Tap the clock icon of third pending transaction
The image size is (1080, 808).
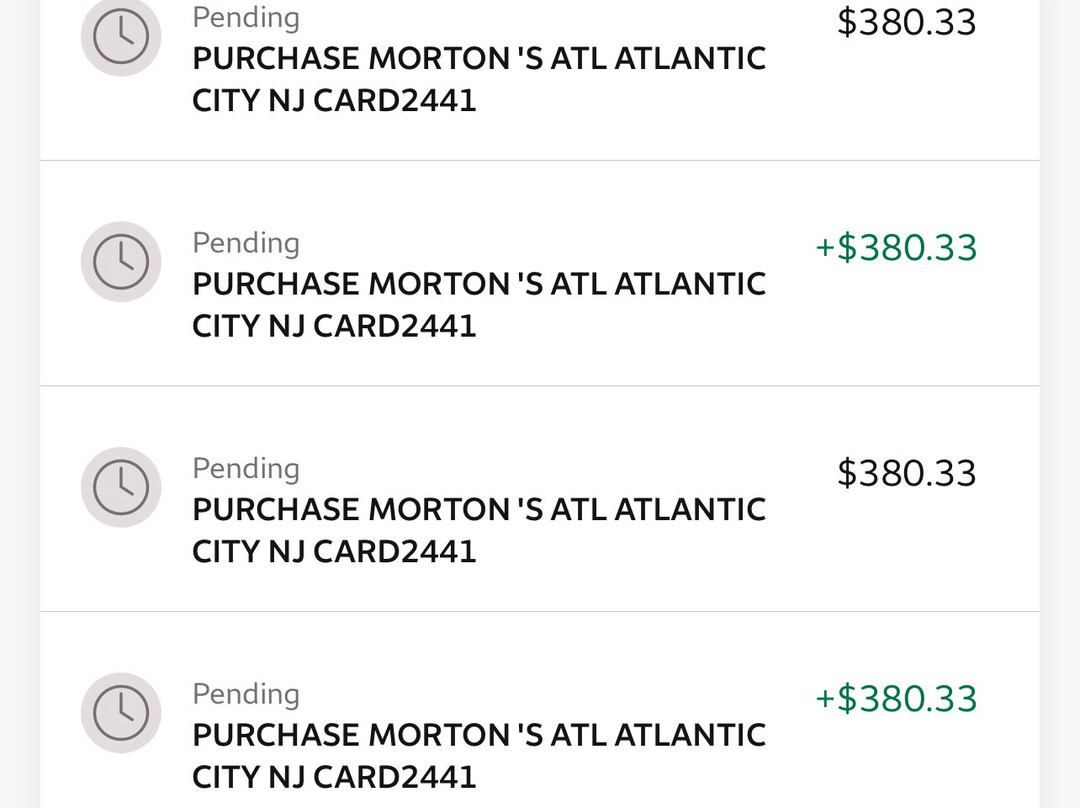(x=121, y=487)
